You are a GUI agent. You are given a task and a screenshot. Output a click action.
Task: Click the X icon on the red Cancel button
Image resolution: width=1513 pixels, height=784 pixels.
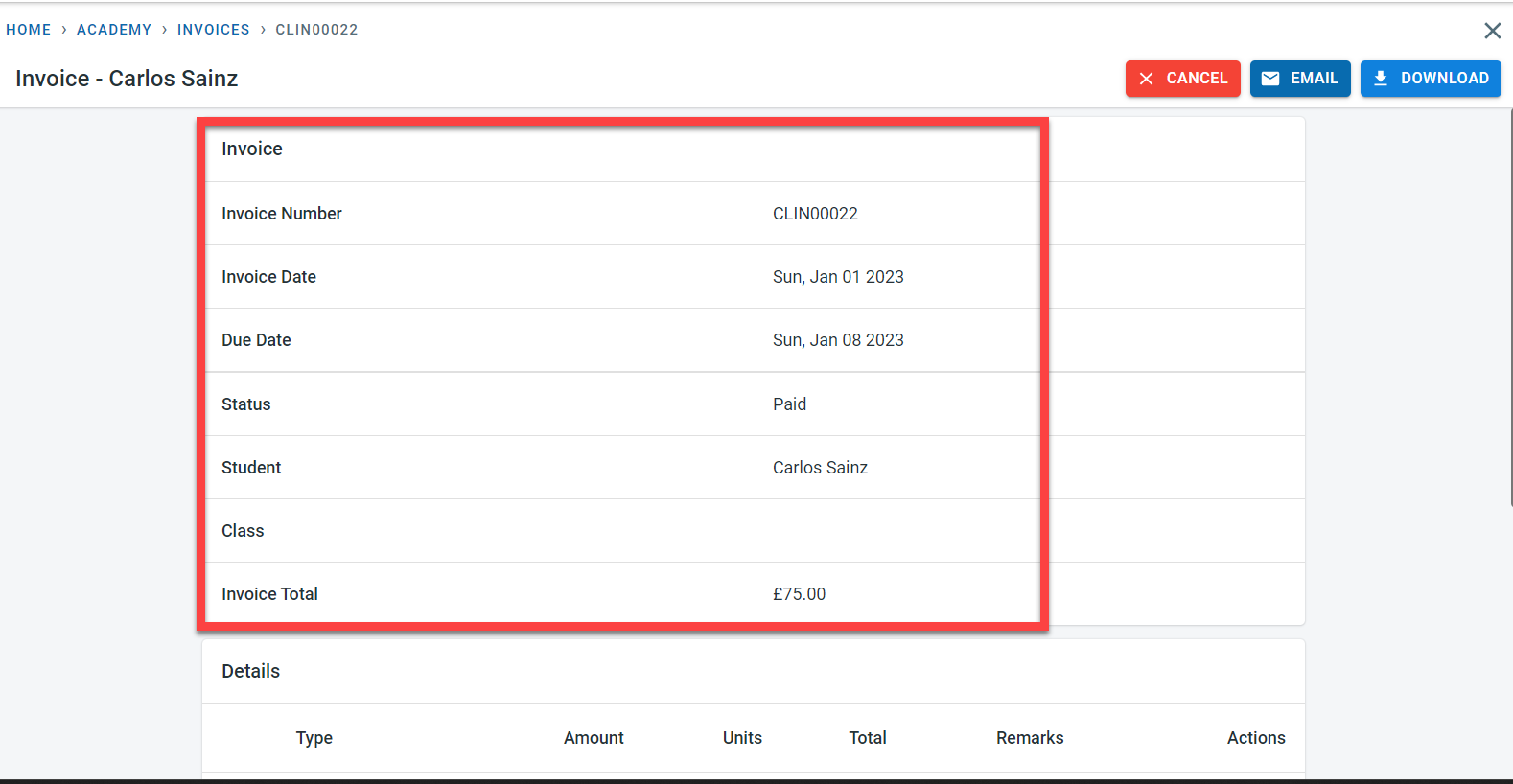click(1146, 79)
